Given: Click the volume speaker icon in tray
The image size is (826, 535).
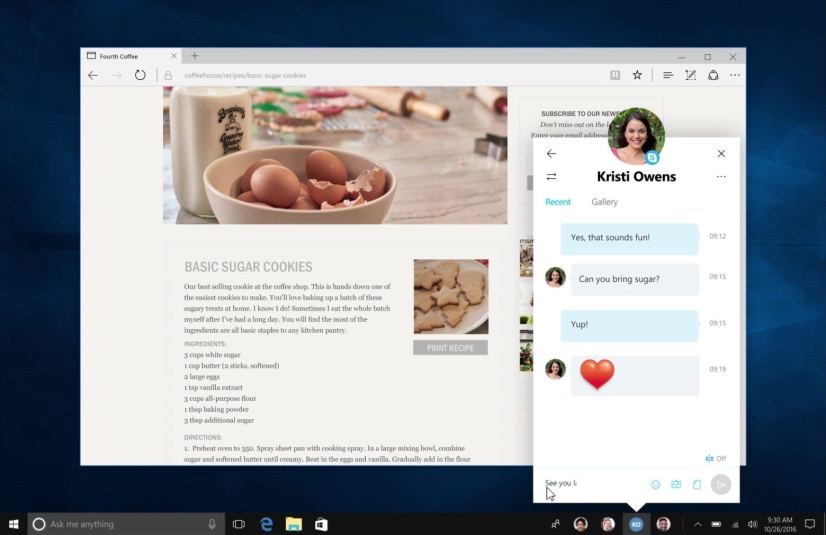Looking at the screenshot, I should tap(753, 524).
